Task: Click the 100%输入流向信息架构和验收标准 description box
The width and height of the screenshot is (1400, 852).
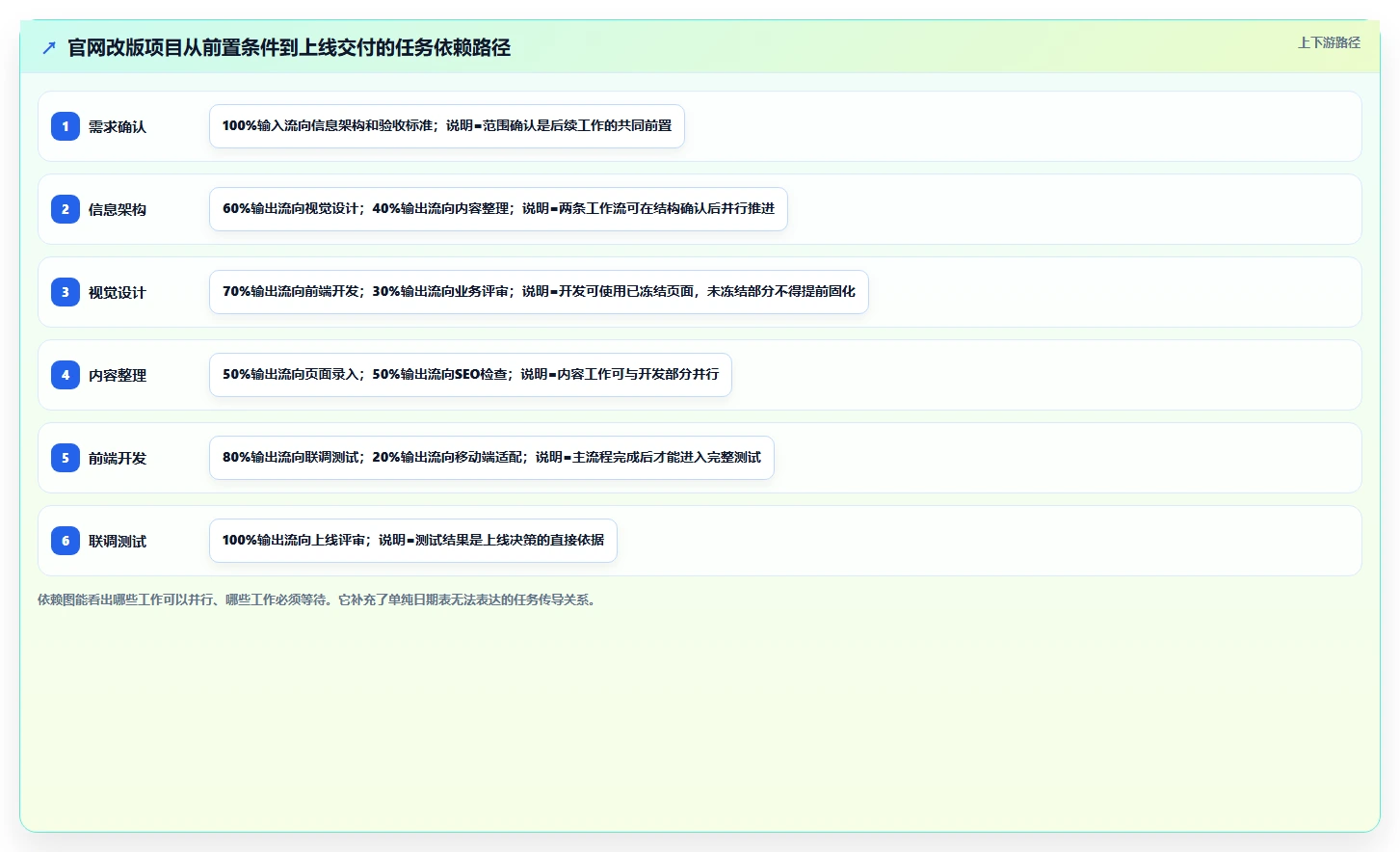Action: pos(447,126)
